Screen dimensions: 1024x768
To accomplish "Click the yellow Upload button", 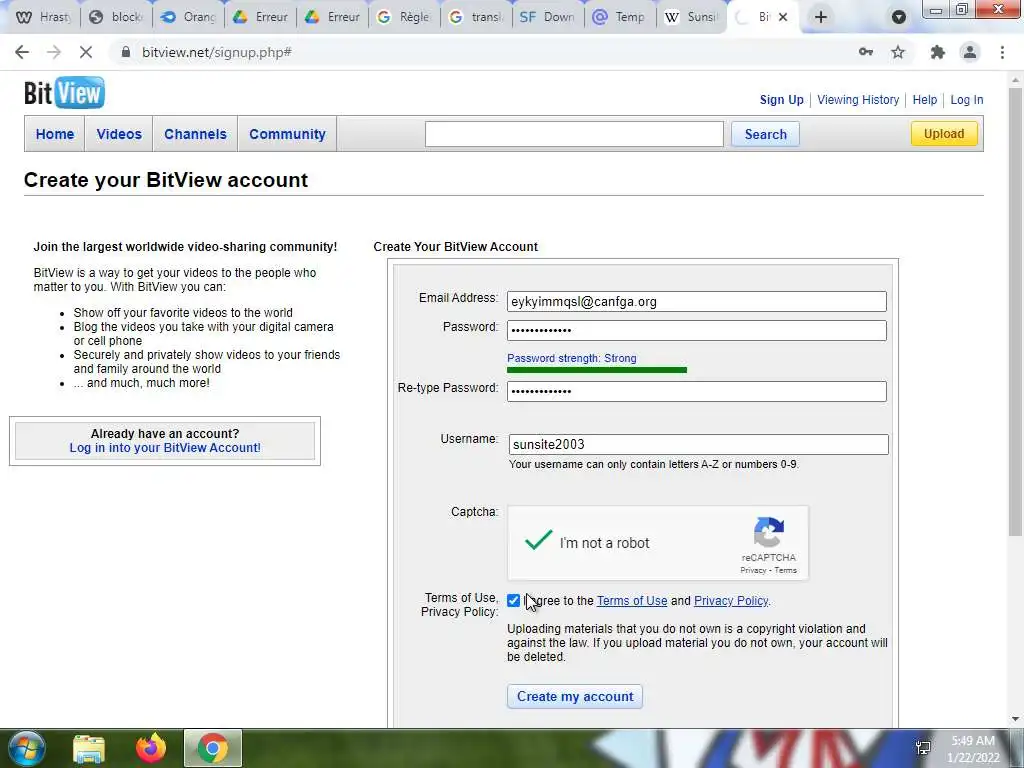I will pos(944,134).
